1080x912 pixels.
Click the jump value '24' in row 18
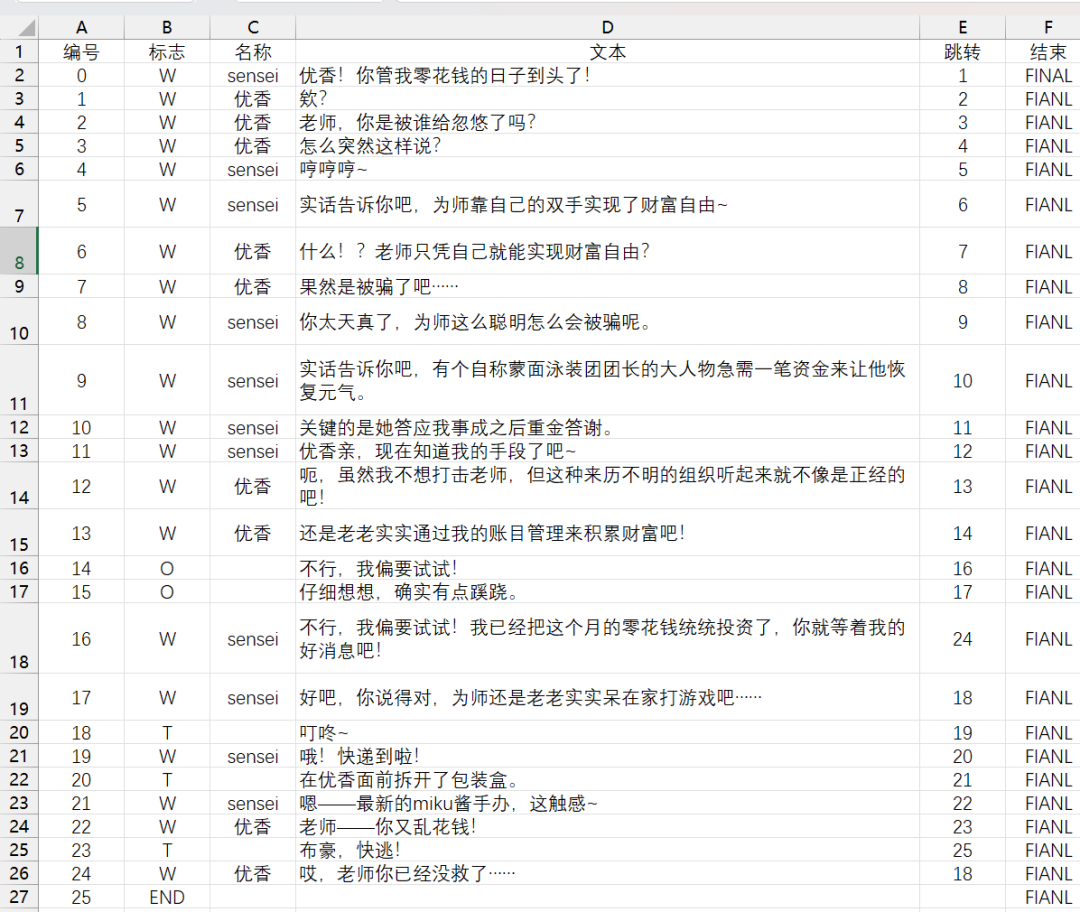(x=962, y=639)
